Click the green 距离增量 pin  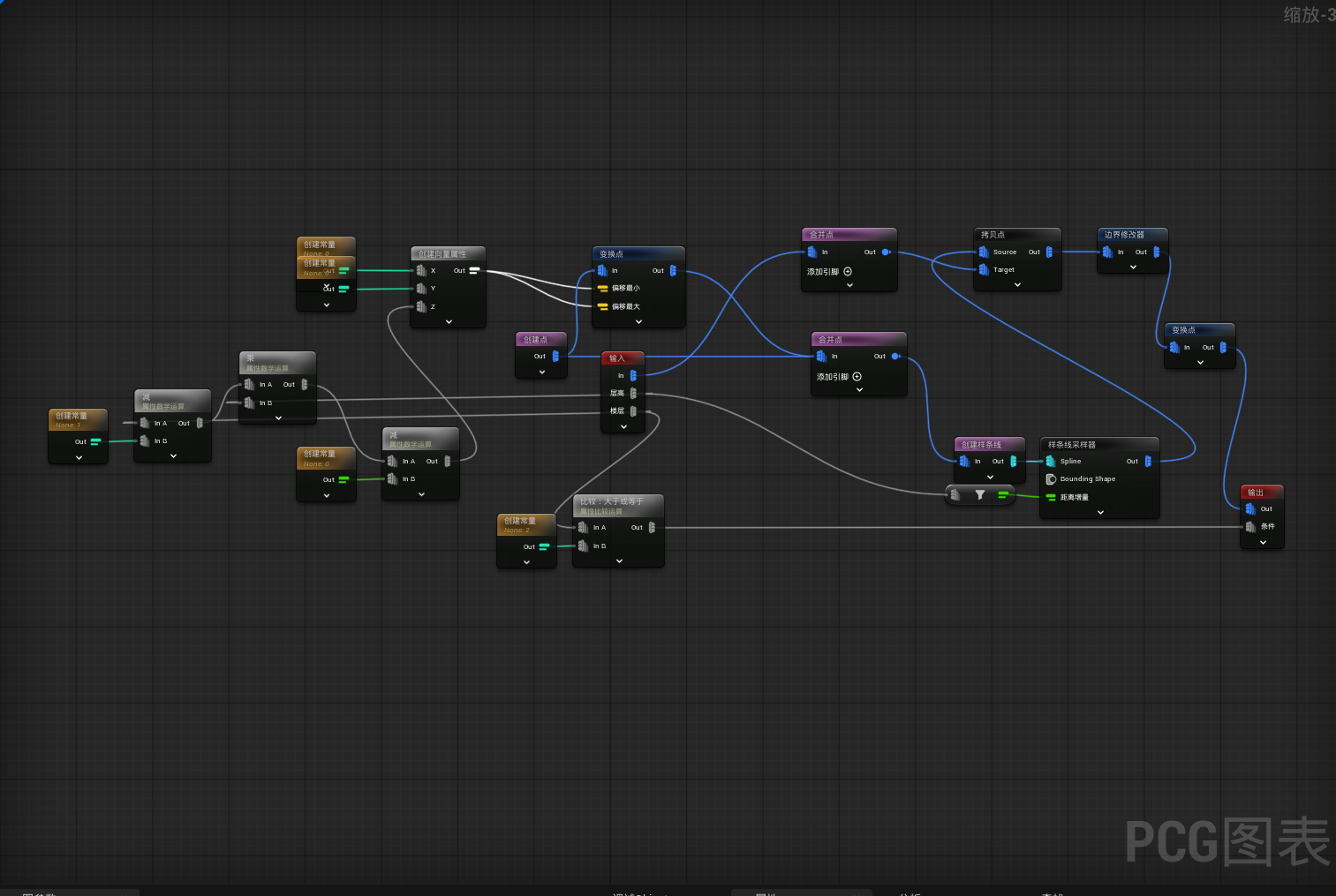coord(1051,498)
